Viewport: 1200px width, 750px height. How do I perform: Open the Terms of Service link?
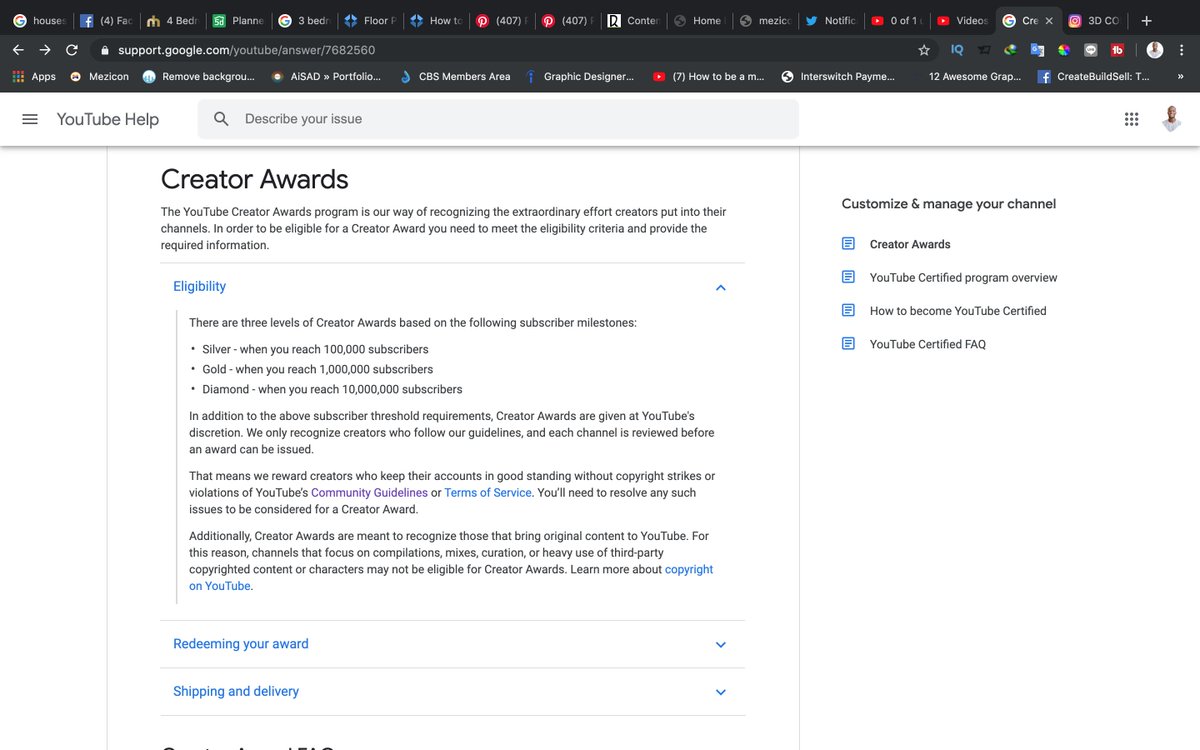point(488,493)
